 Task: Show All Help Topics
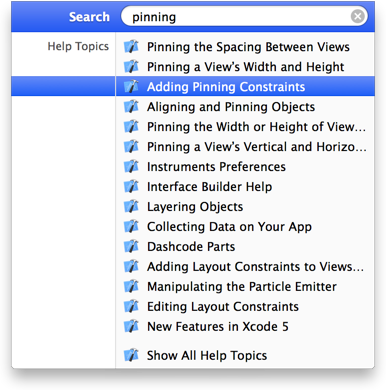[245, 355]
